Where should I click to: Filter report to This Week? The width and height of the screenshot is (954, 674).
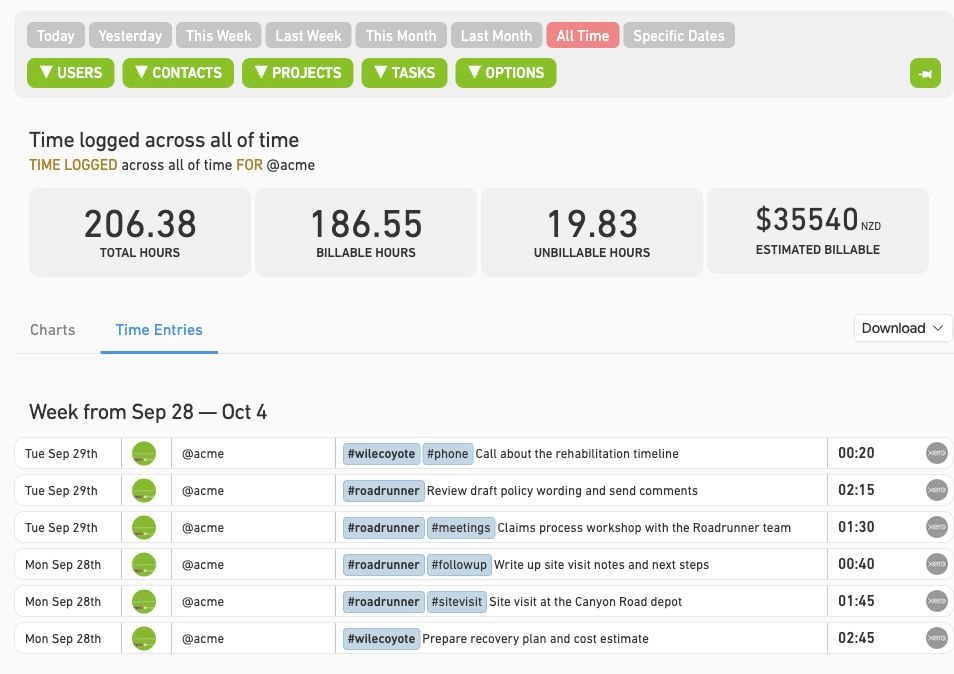pos(218,35)
